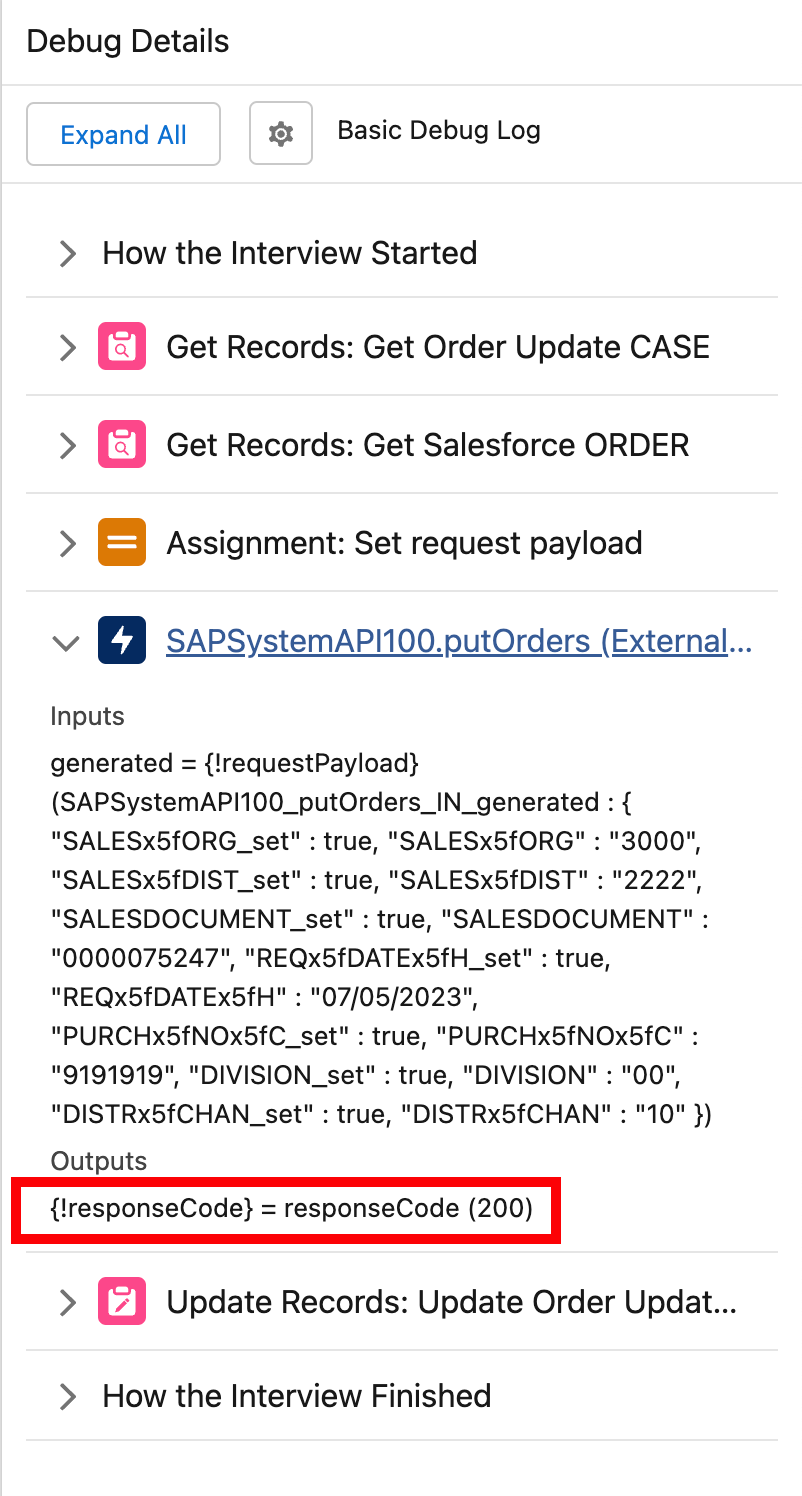Click the Get Salesforce ORDER records icon
Image resolution: width=802 pixels, height=1496 pixels.
pyautogui.click(x=122, y=445)
